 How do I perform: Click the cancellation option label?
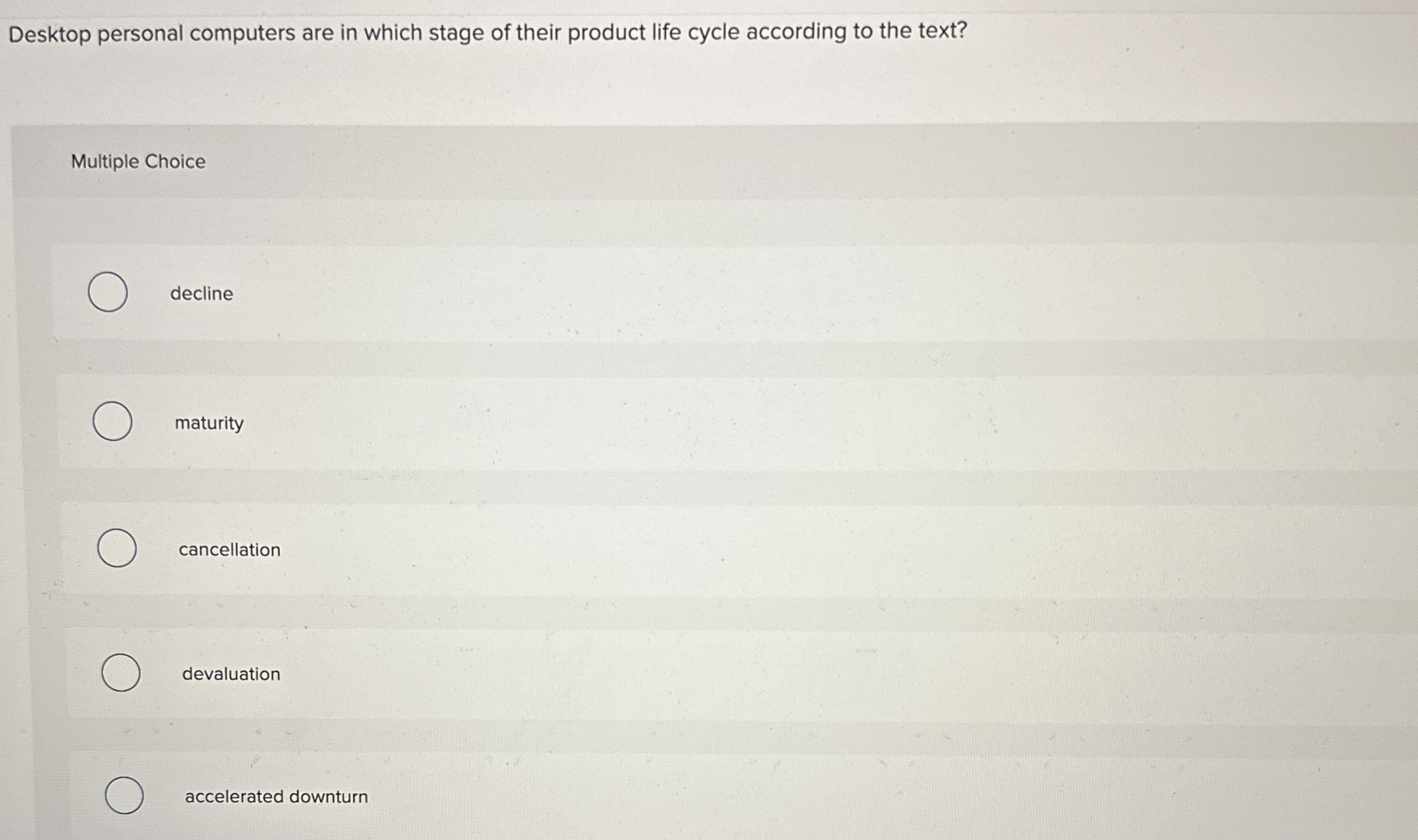229,549
